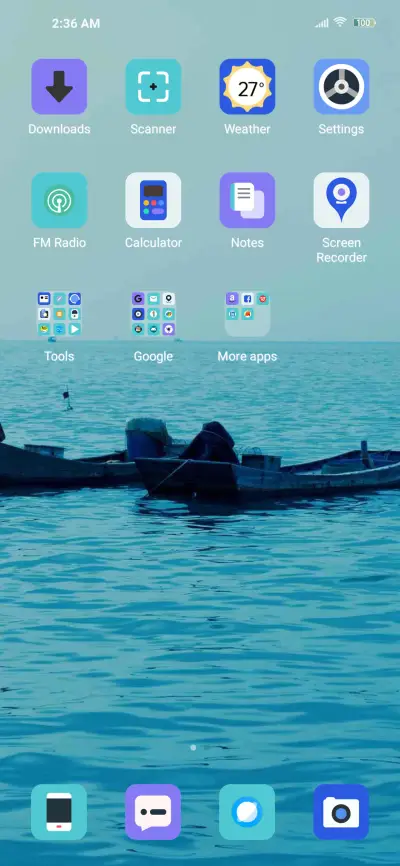Open the Notes app
The height and width of the screenshot is (866, 400).
[x=247, y=200]
